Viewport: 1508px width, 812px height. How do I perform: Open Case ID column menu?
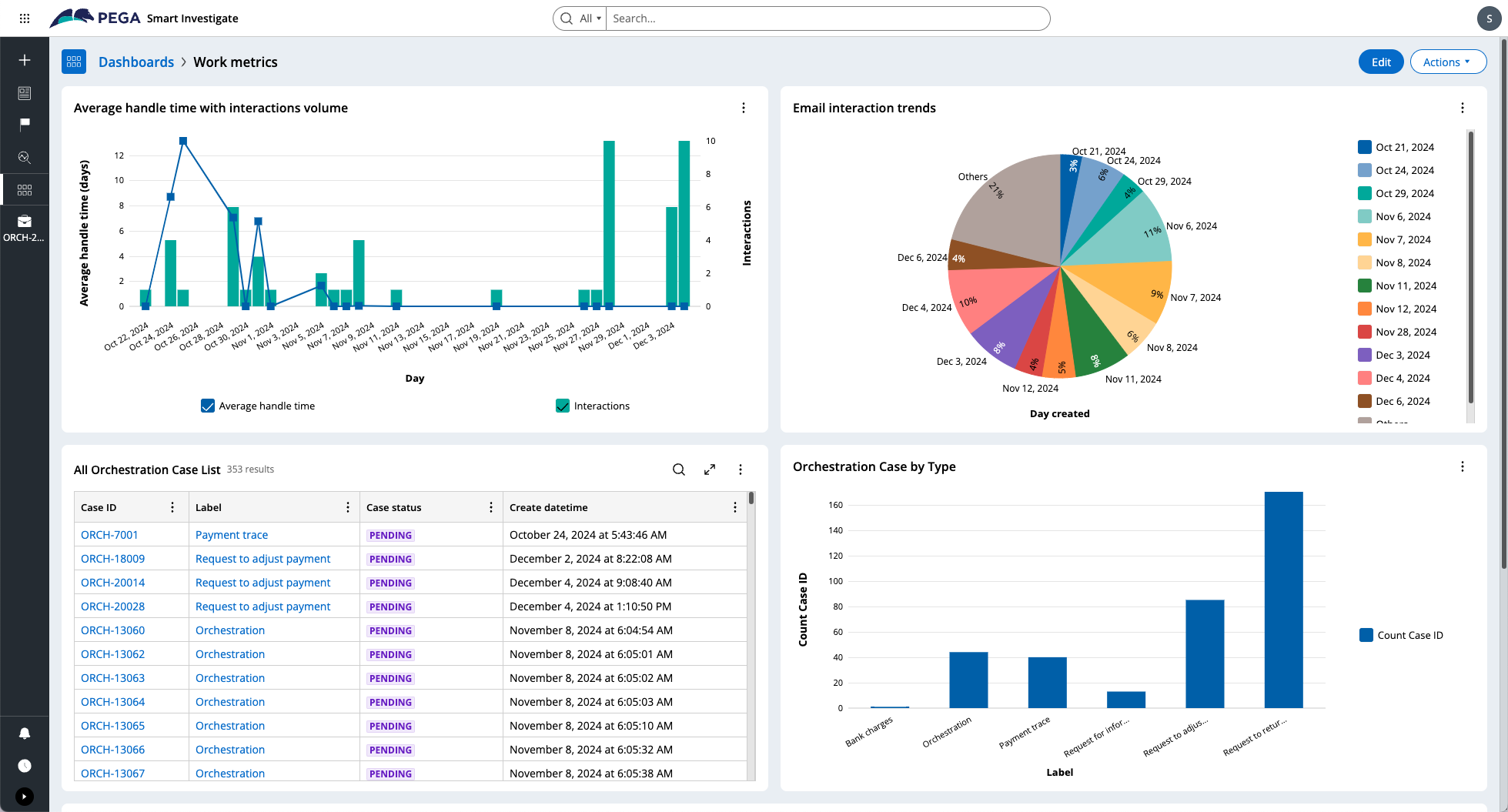172,507
